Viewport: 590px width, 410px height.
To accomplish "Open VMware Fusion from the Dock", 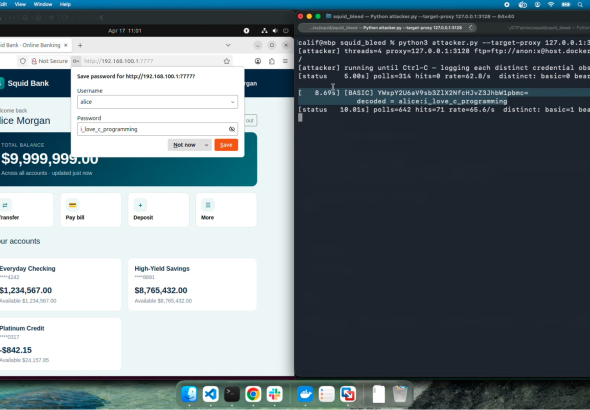I will click(348, 394).
